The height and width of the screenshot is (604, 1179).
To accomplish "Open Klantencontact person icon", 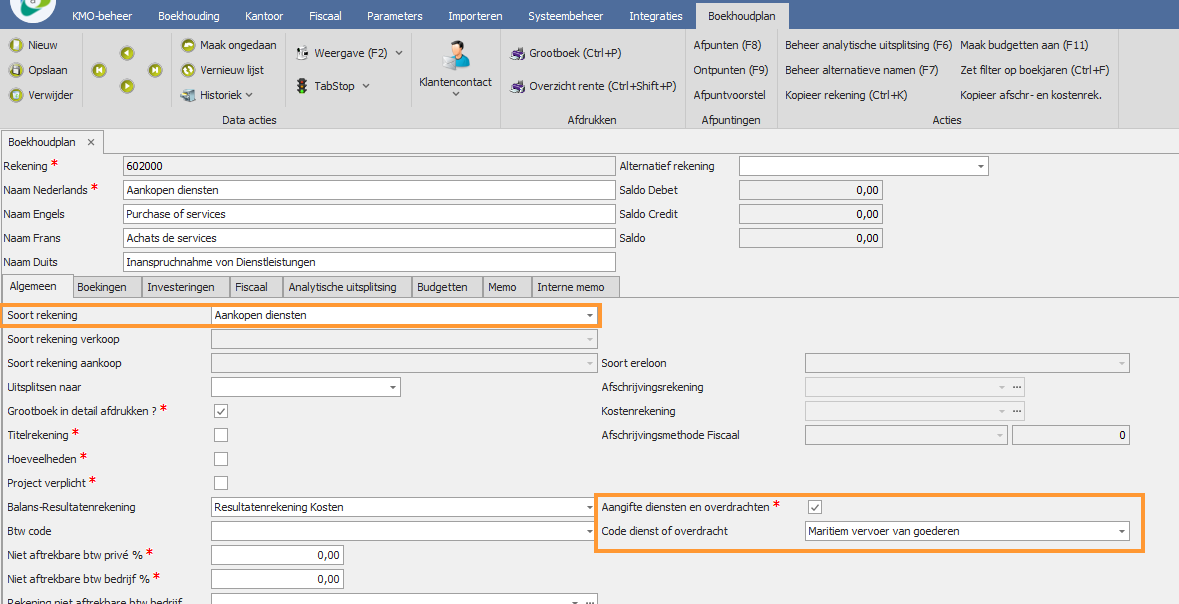I will pos(455,55).
